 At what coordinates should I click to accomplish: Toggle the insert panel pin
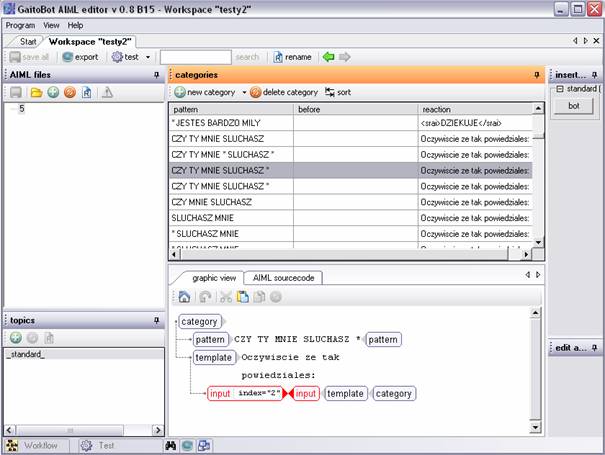(595, 75)
